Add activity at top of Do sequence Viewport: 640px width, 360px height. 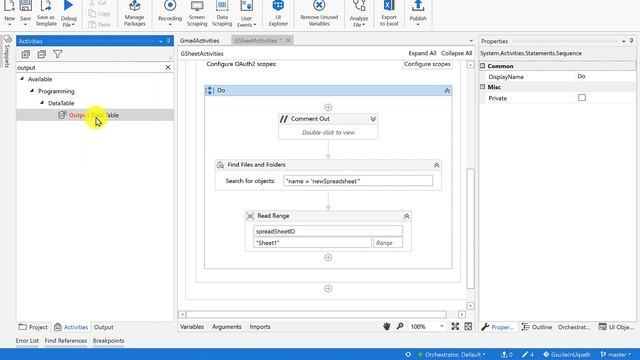point(328,107)
